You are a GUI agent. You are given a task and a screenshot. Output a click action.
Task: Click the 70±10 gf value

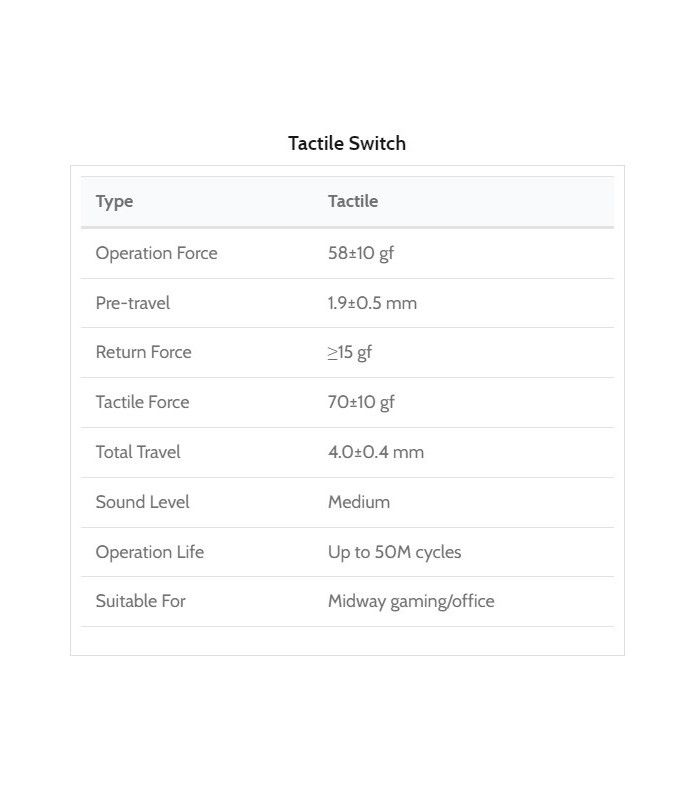361,402
